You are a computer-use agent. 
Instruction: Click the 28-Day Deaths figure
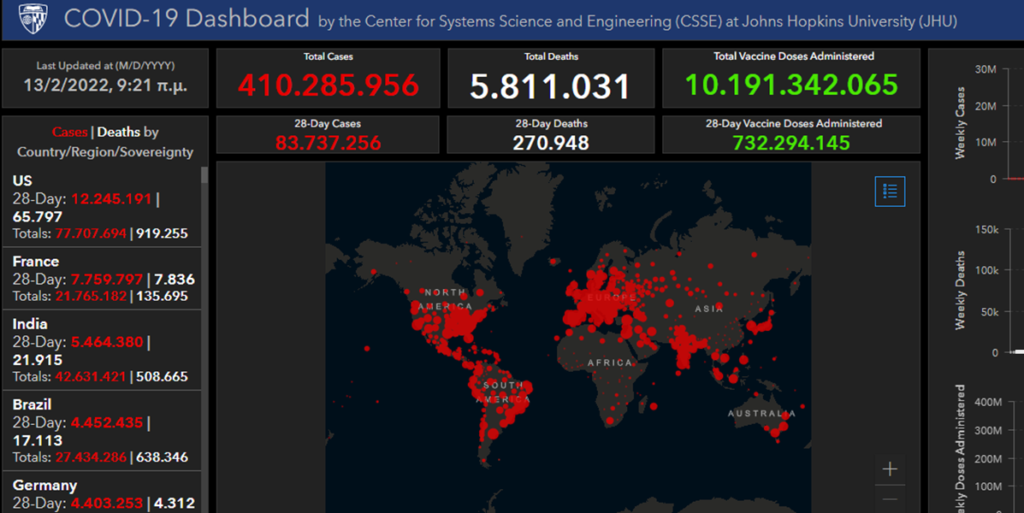551,142
